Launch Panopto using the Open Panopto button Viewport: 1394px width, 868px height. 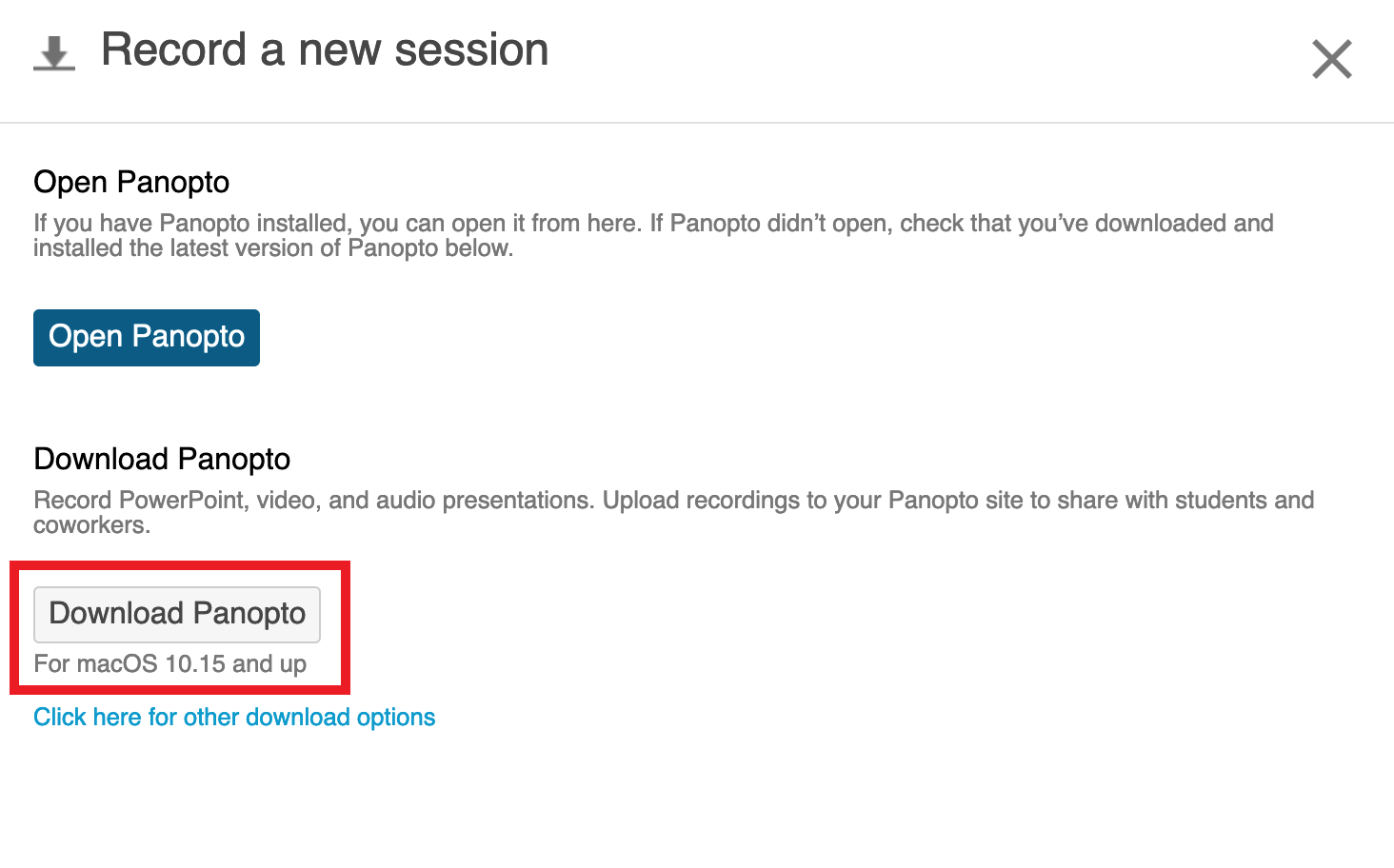[x=146, y=337]
